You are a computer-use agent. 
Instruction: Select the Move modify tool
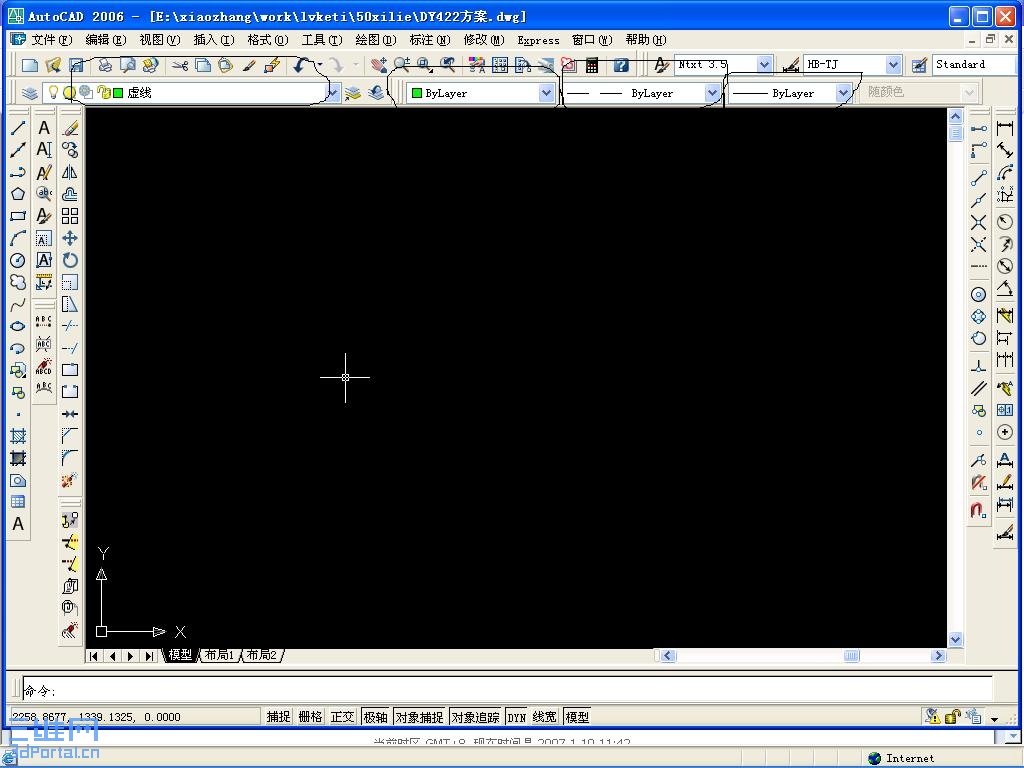(70, 238)
